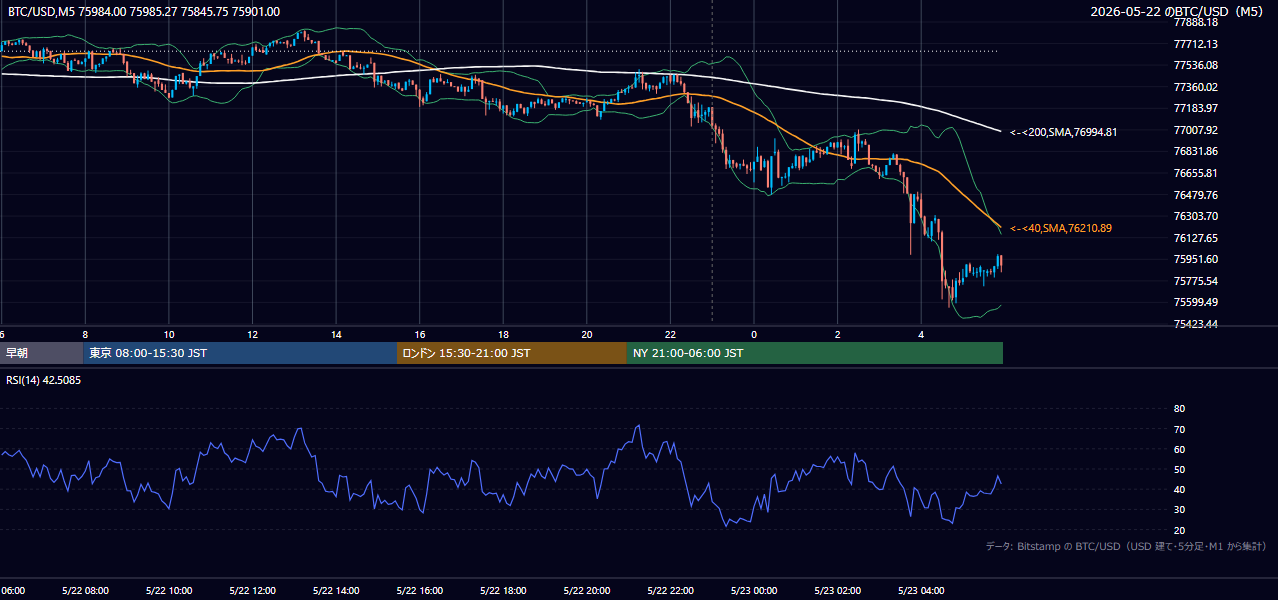Click the bottom date label 5/22 16:00
Image resolution: width=1278 pixels, height=600 pixels.
419,590
